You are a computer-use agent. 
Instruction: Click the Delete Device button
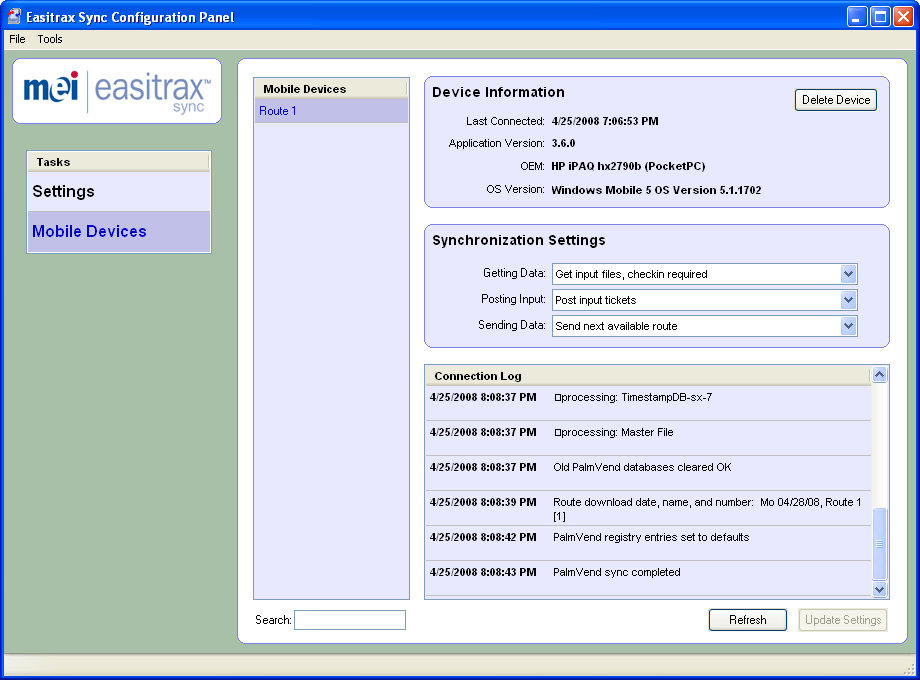pyautogui.click(x=836, y=100)
